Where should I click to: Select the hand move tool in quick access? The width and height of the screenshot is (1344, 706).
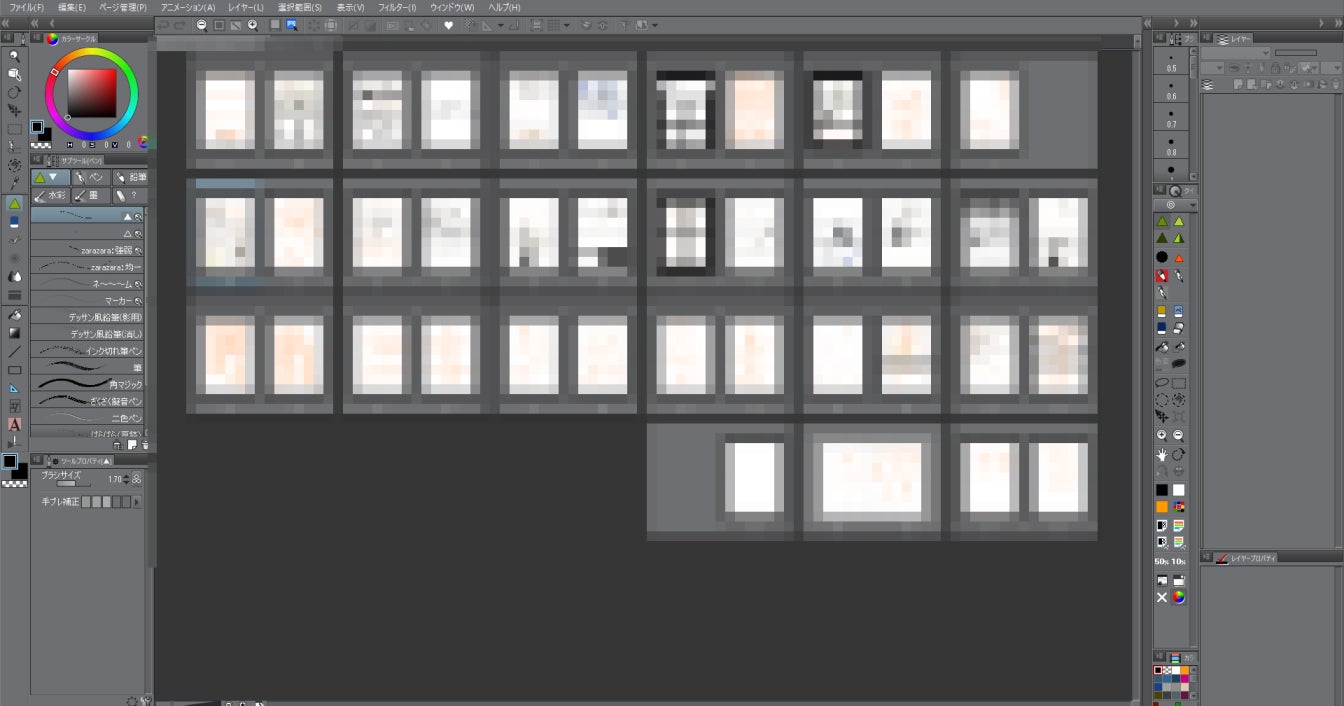tap(1162, 454)
